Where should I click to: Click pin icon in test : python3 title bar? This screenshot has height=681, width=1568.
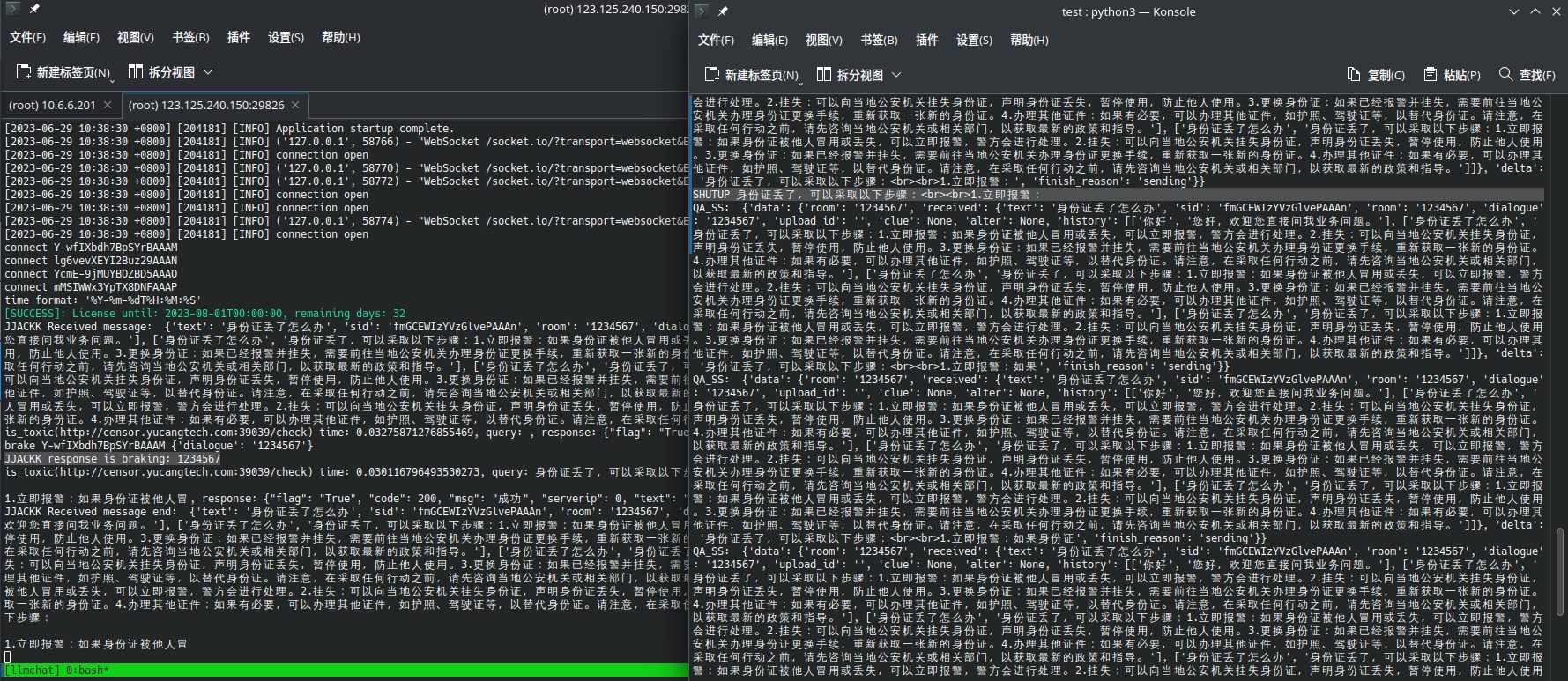[x=723, y=11]
